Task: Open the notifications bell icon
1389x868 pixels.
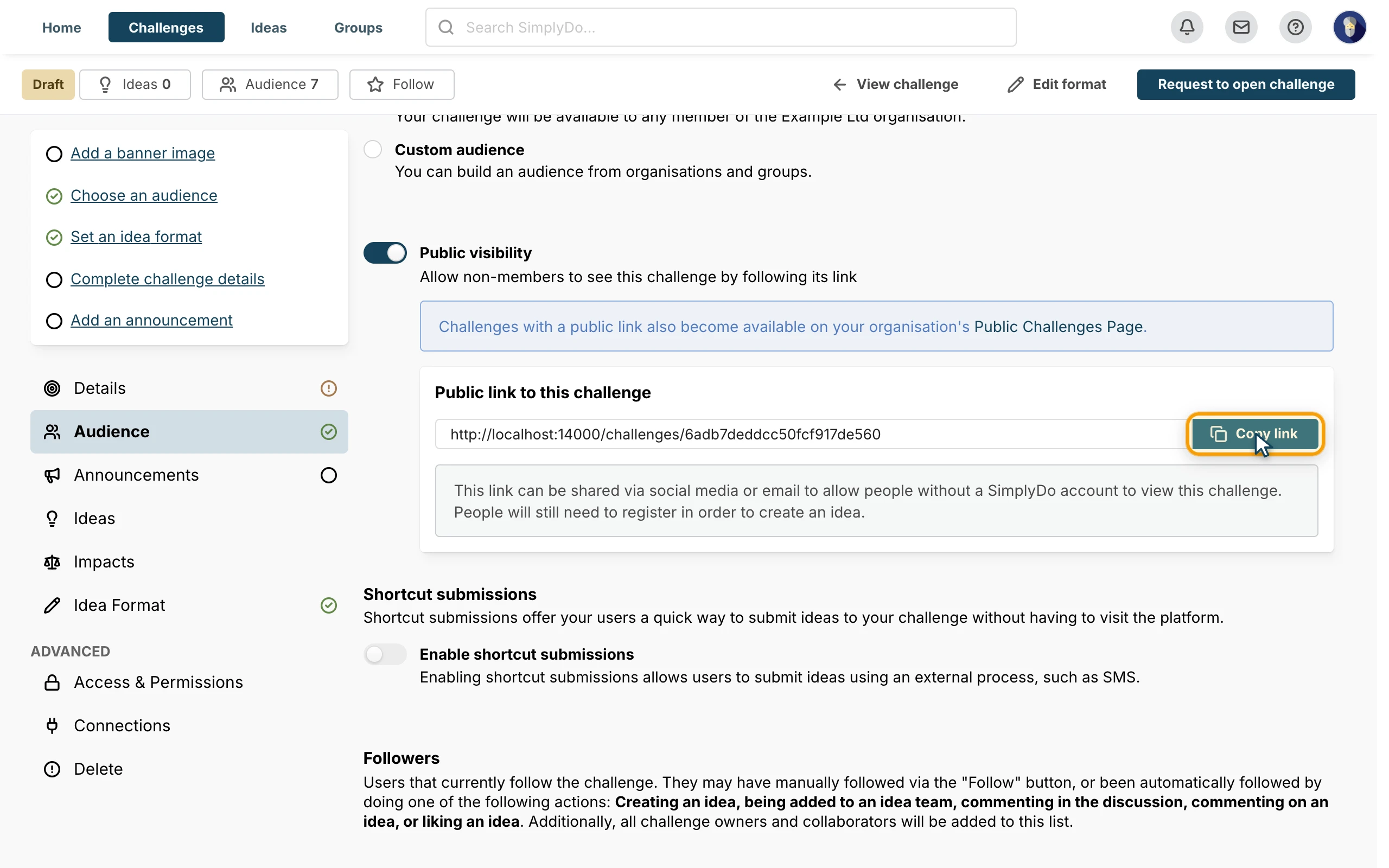Action: point(1187,27)
